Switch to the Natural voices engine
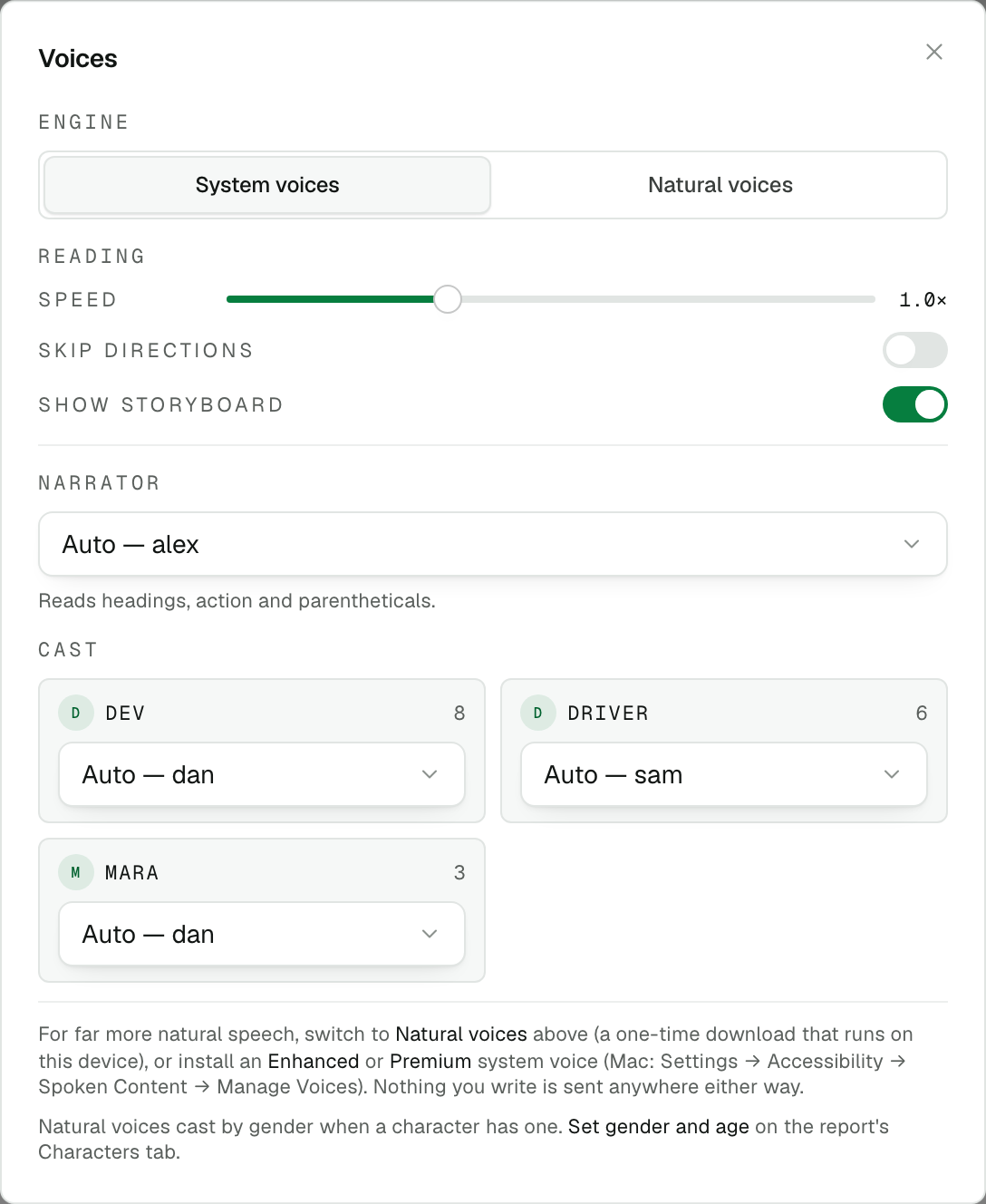986x1204 pixels. point(720,185)
